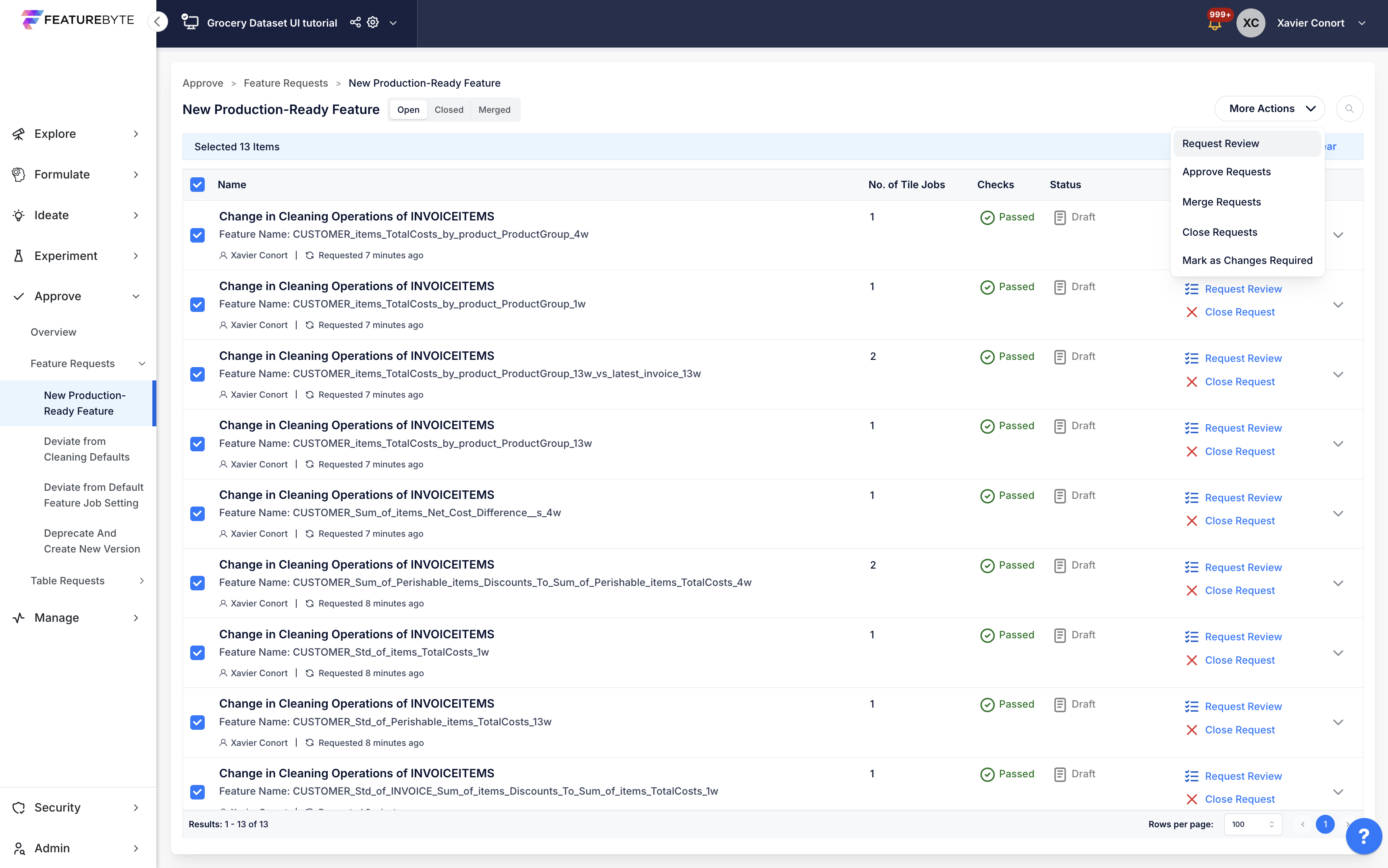Click the search magnifier icon

pyautogui.click(x=1349, y=108)
